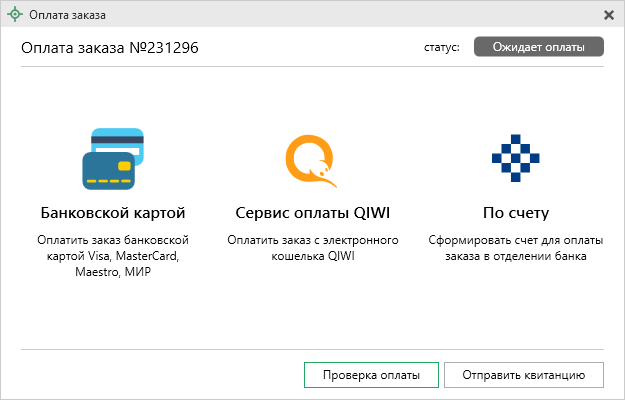
Task: Select the orange QIWI logo icon
Action: [312, 160]
